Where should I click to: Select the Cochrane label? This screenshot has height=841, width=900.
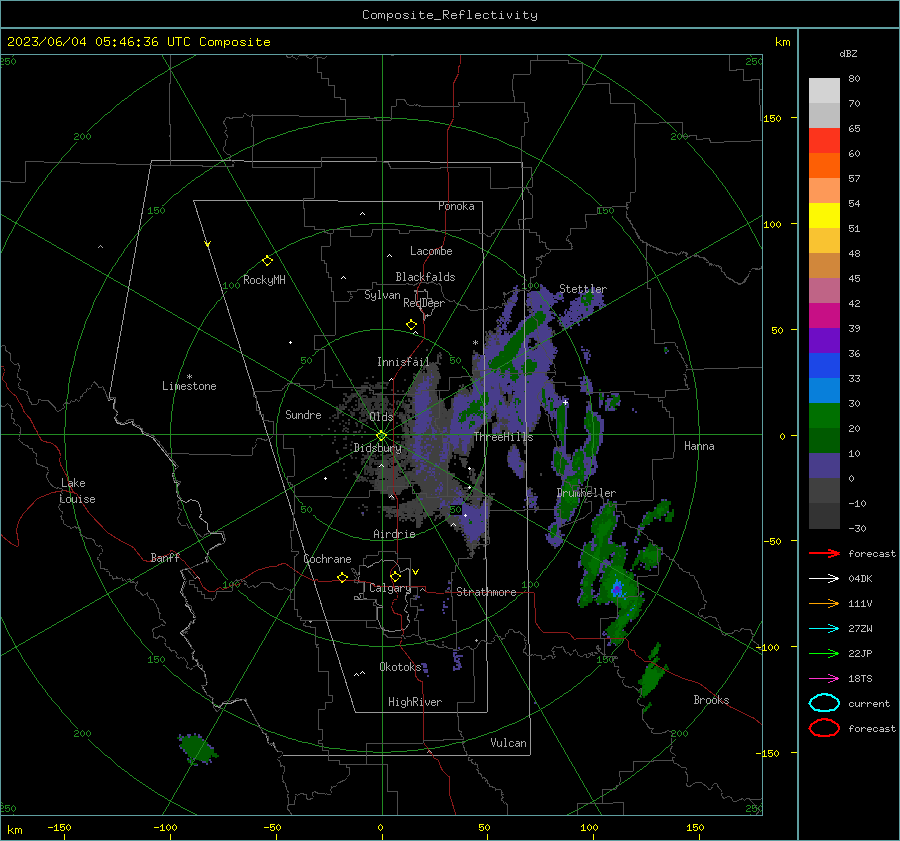tap(327, 559)
